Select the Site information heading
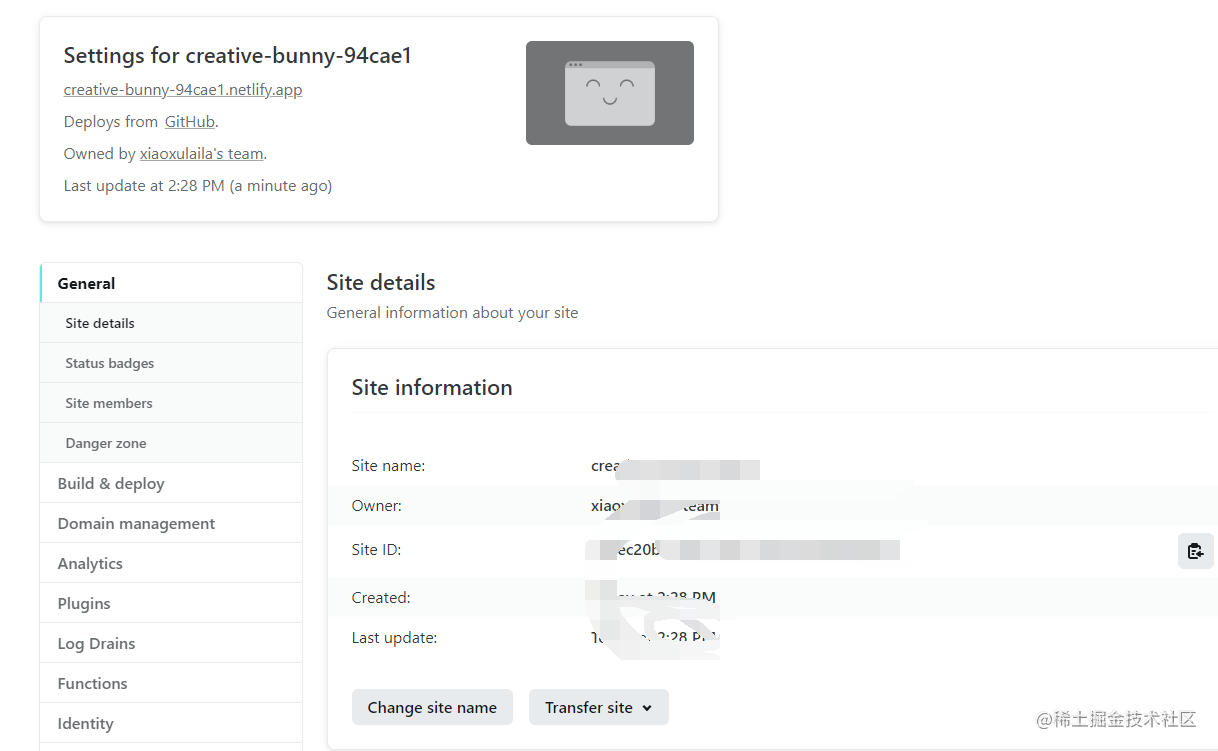The image size is (1218, 751). [x=432, y=387]
